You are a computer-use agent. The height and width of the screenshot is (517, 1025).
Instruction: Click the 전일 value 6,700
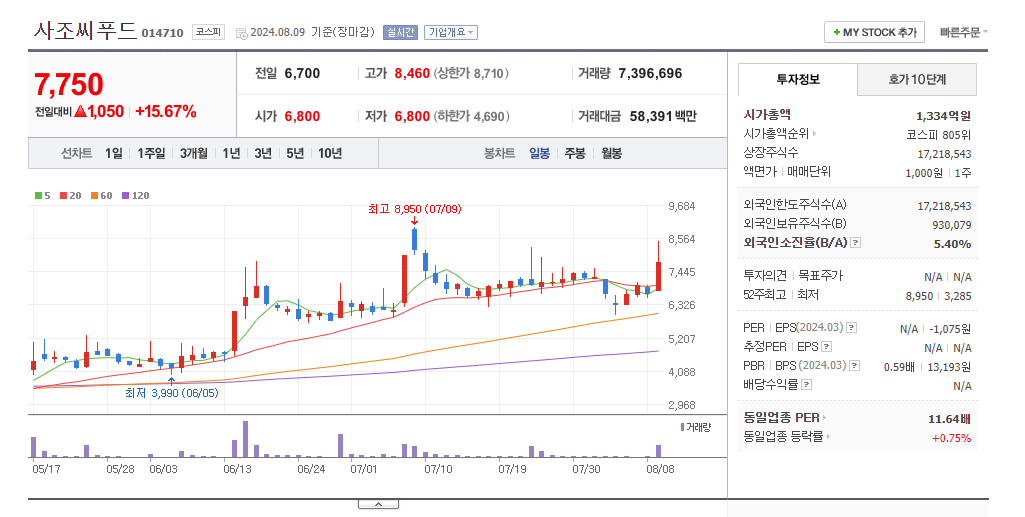click(302, 73)
